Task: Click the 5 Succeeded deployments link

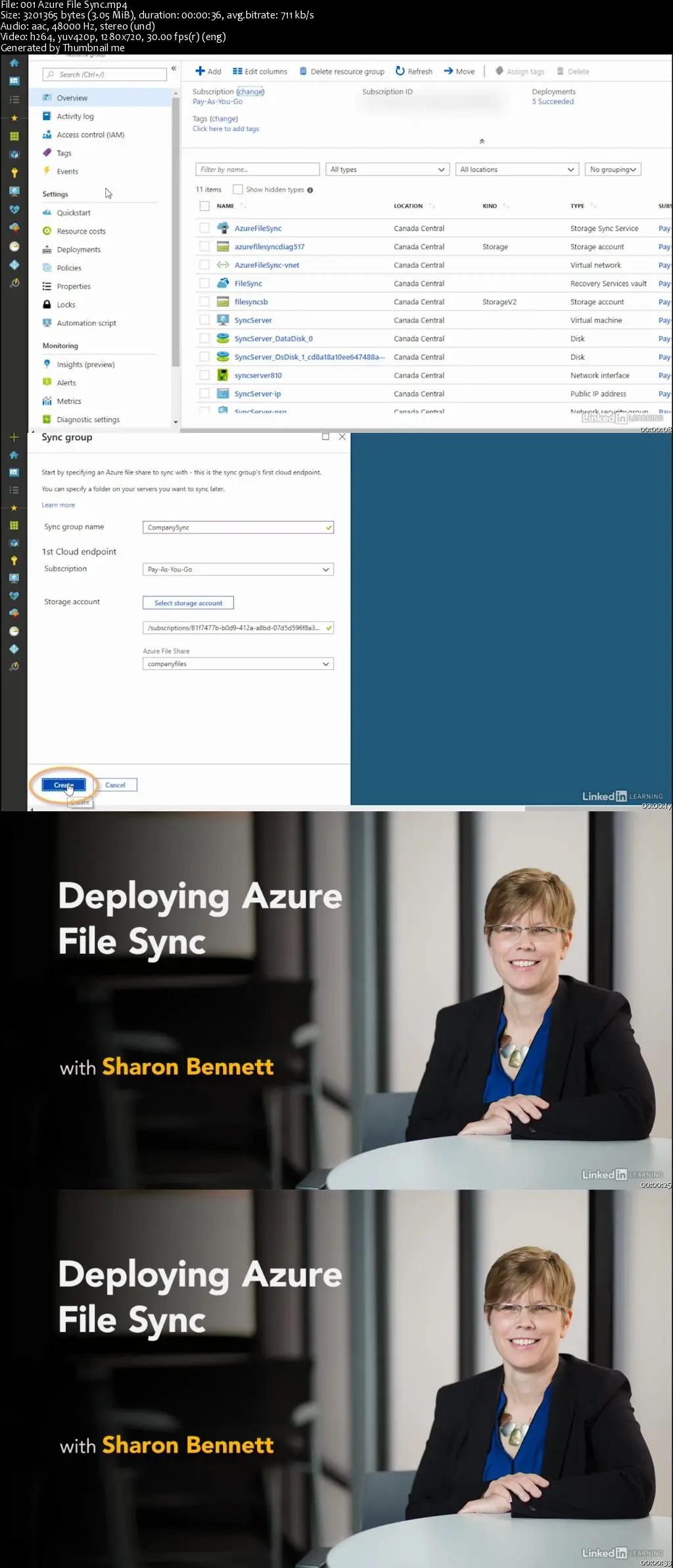Action: 553,102
